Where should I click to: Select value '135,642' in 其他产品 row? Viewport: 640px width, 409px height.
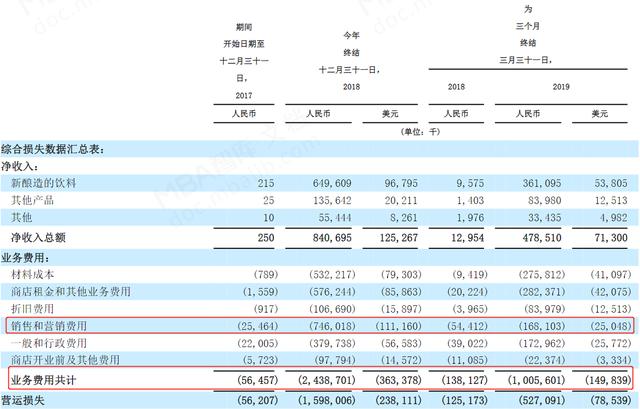tap(332, 200)
